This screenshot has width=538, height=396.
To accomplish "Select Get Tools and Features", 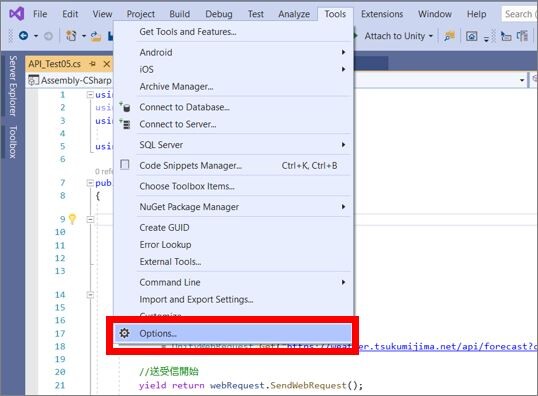I will pos(233,32).
